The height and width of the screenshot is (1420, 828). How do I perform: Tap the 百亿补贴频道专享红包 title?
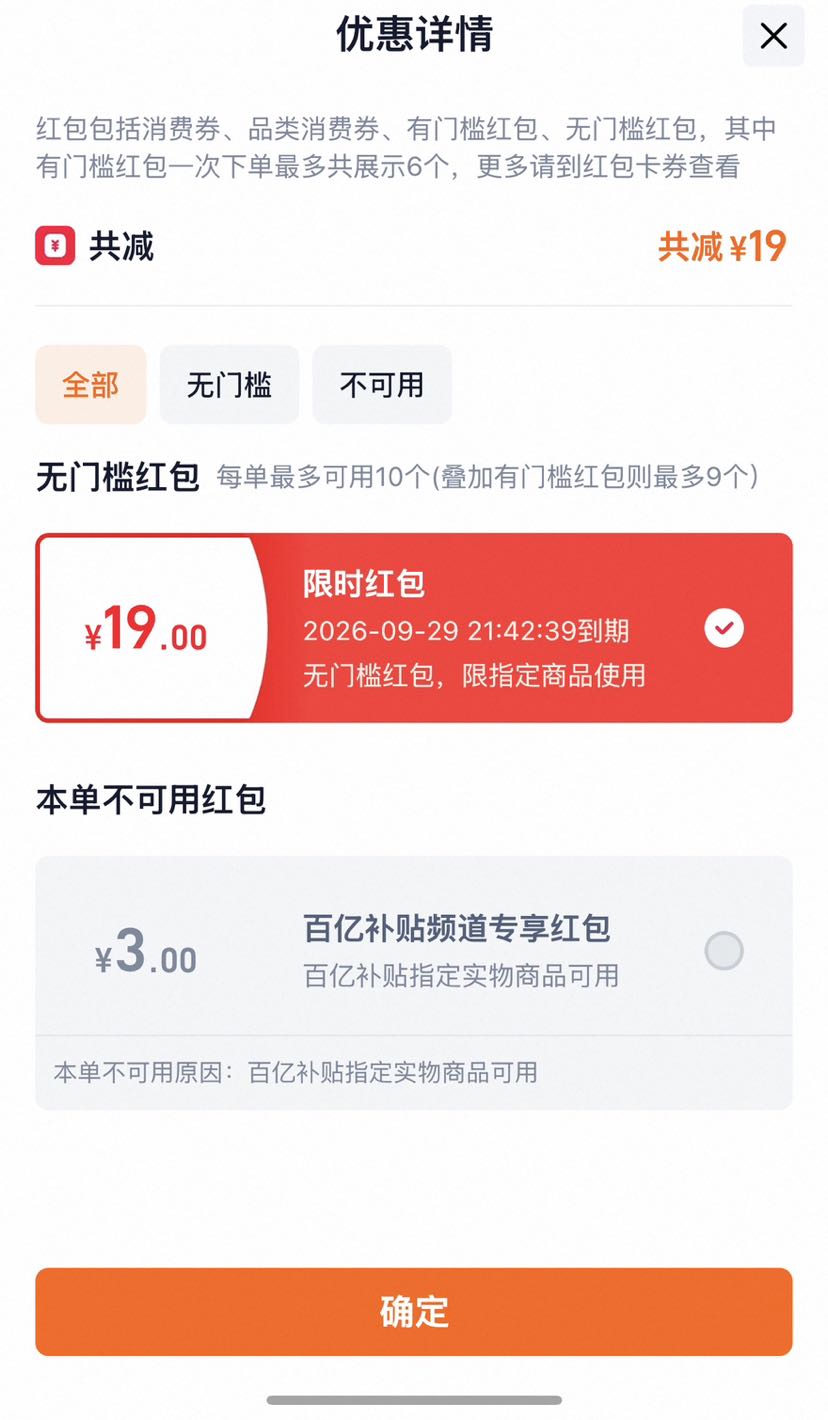pos(457,928)
